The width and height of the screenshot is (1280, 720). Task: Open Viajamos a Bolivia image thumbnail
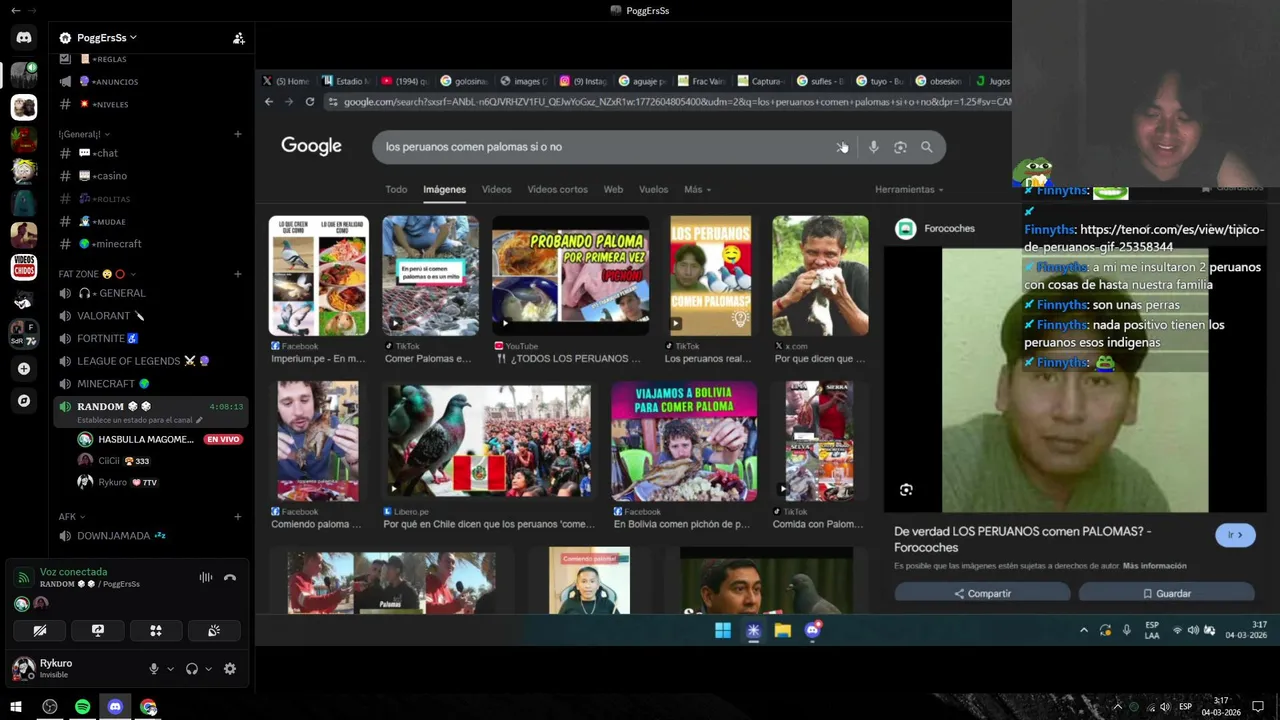point(684,441)
